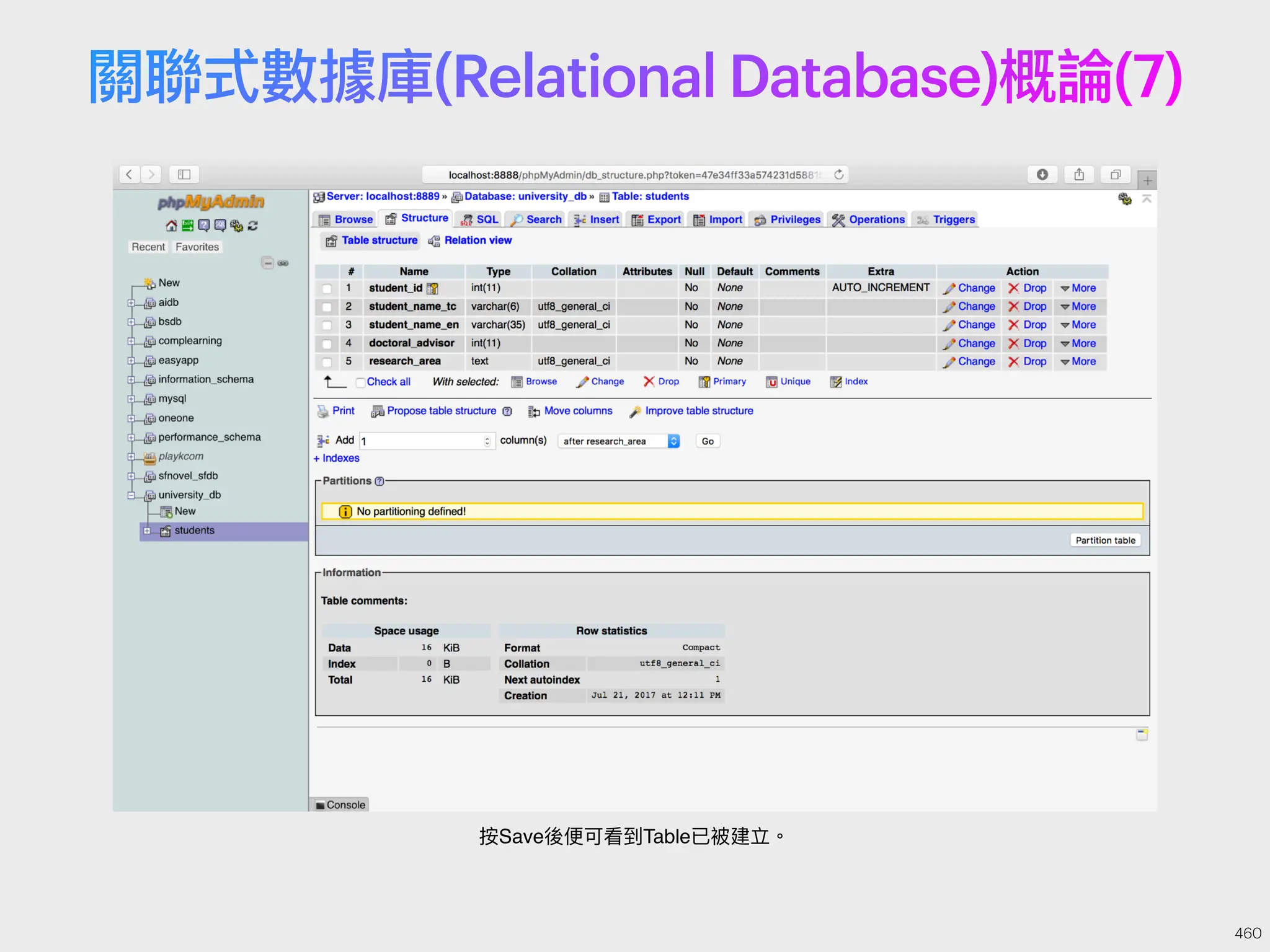Viewport: 1270px width, 952px height.
Task: Click the primary key icon beside student_id
Action: [433, 288]
